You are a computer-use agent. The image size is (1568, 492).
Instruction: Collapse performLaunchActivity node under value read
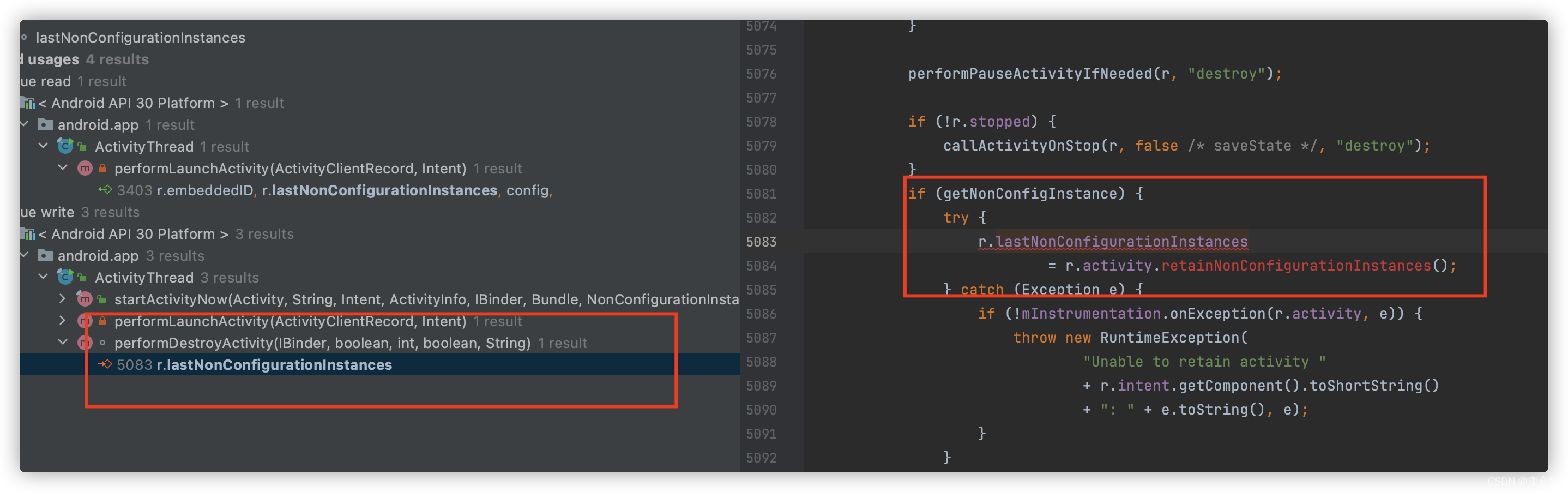63,168
